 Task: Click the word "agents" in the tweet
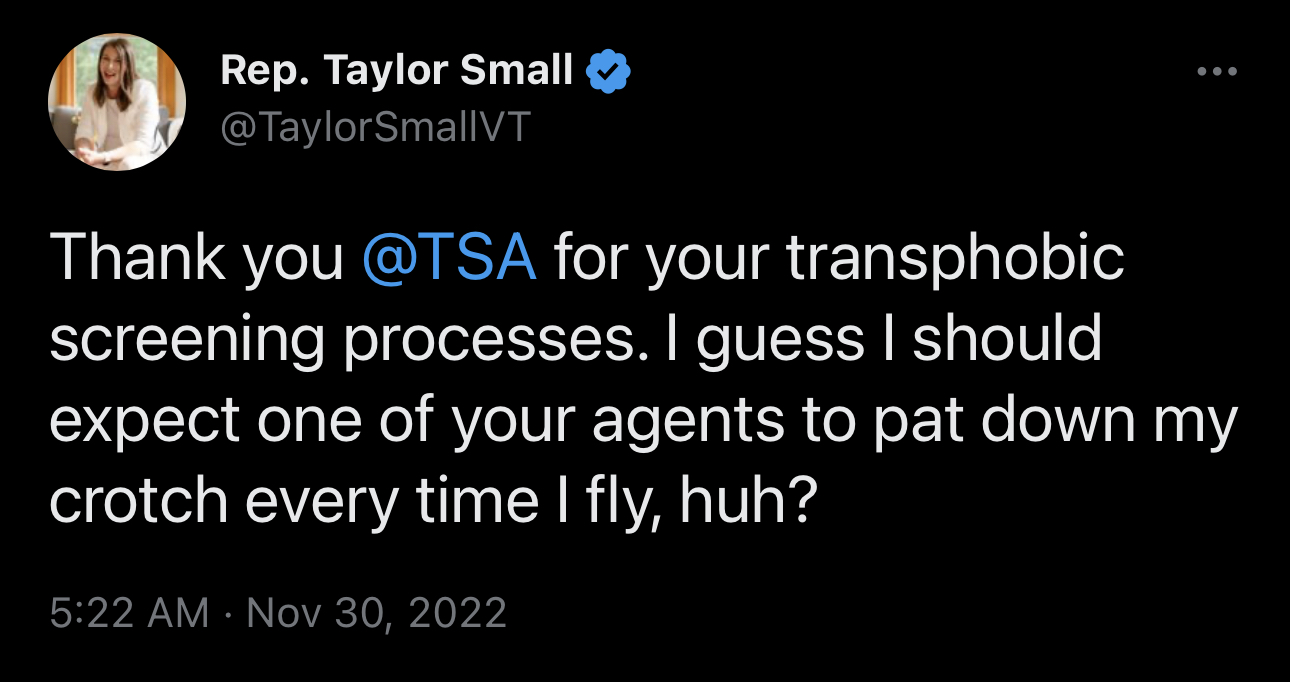(688, 421)
